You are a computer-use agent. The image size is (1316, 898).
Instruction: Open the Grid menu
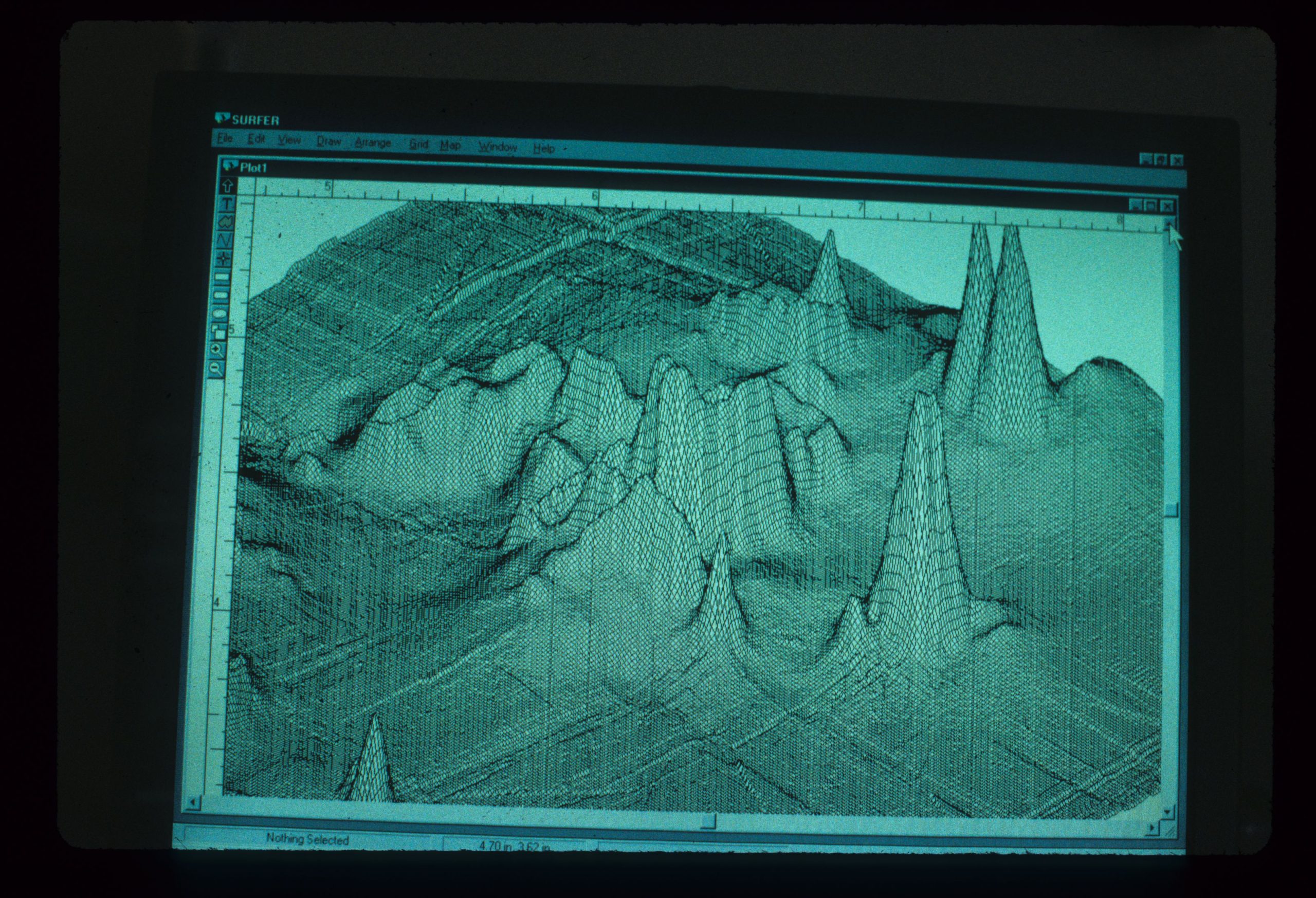[418, 144]
